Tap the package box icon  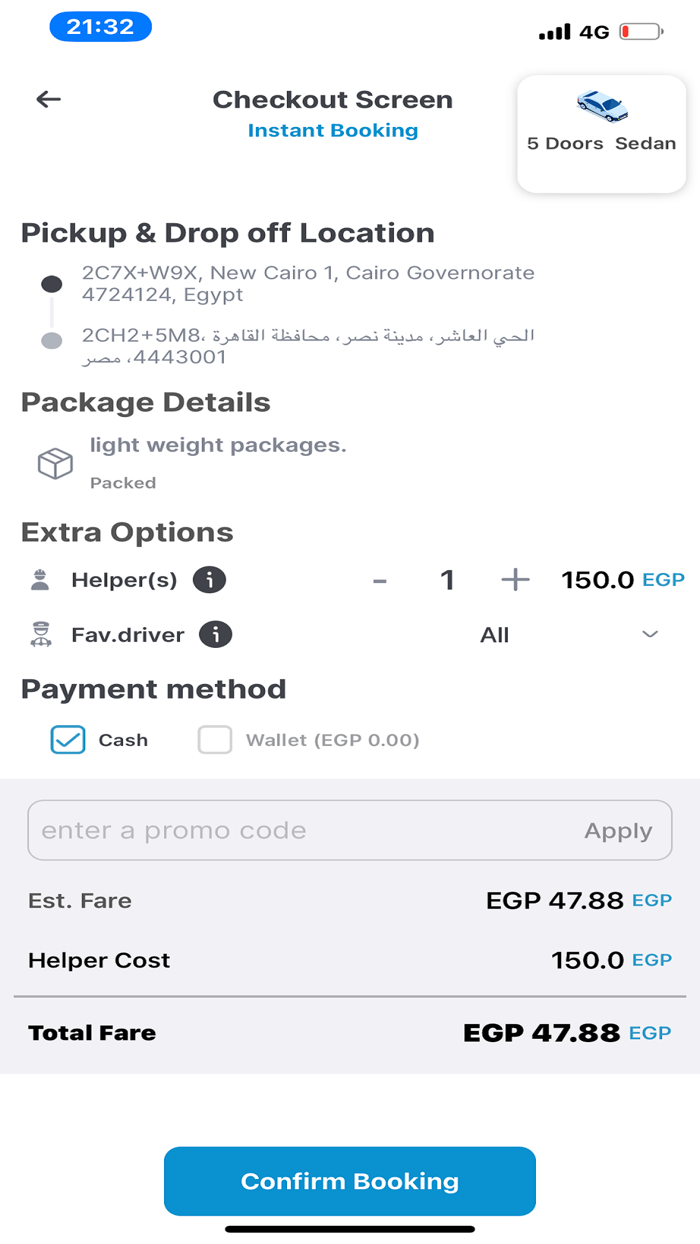[x=55, y=463]
